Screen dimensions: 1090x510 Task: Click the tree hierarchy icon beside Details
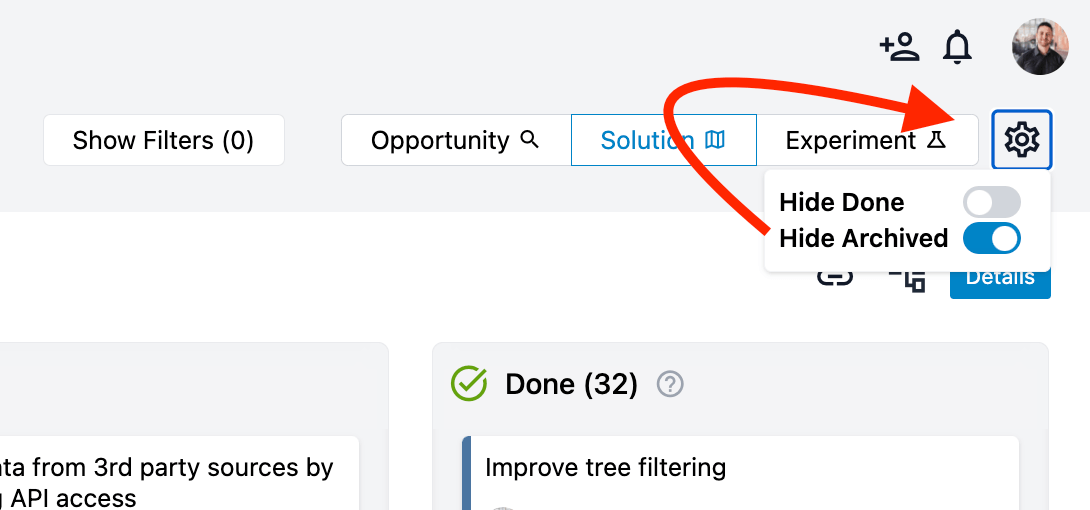click(x=908, y=280)
